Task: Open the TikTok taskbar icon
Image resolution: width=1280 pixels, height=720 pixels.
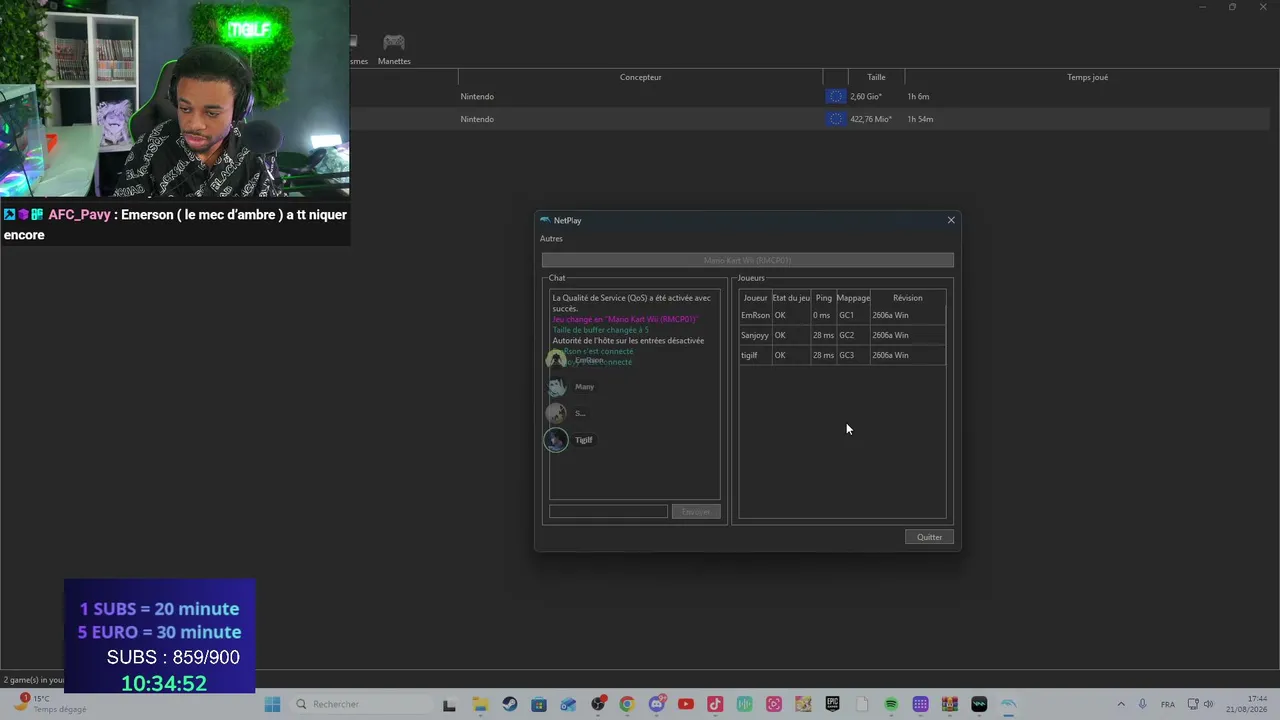Action: [715, 704]
